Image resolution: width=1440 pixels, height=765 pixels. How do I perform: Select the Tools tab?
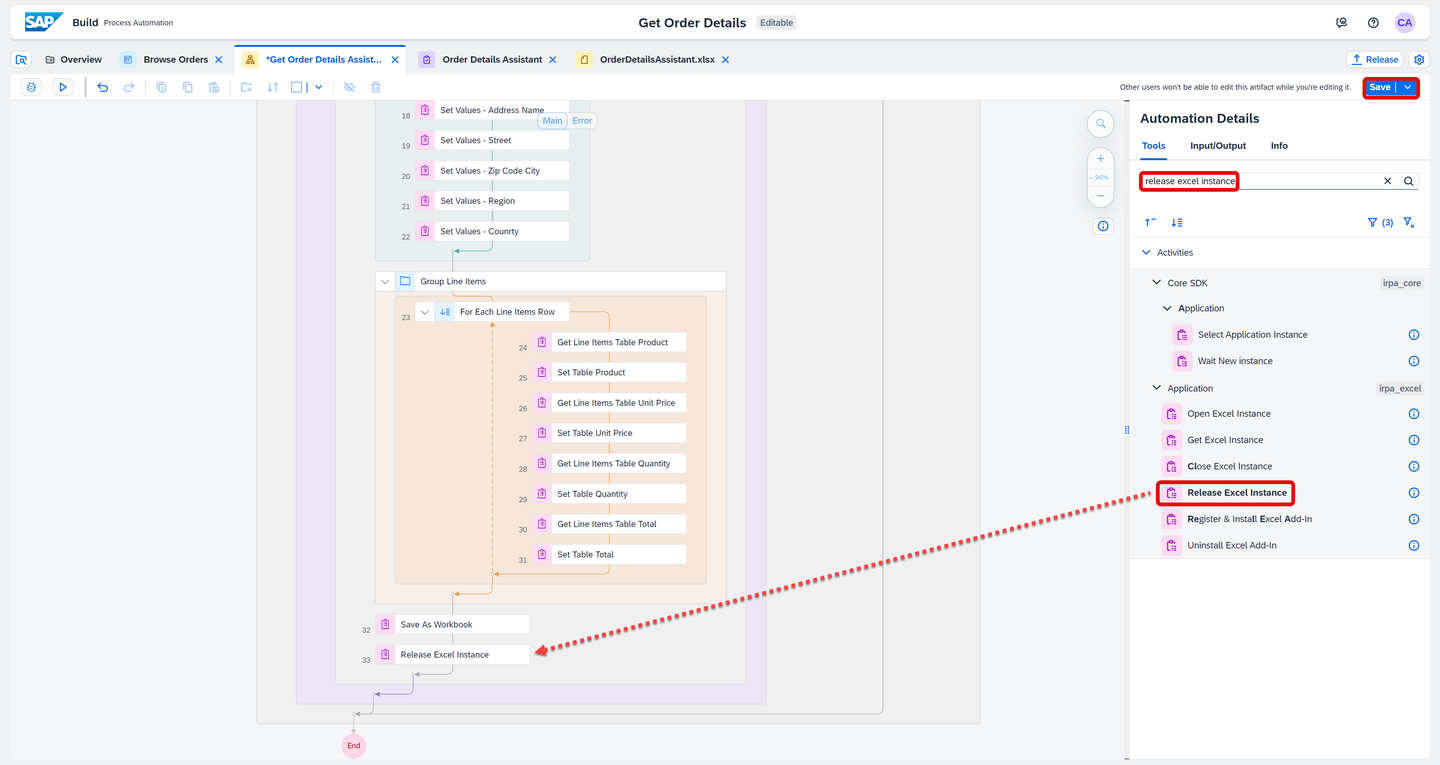coord(1153,146)
